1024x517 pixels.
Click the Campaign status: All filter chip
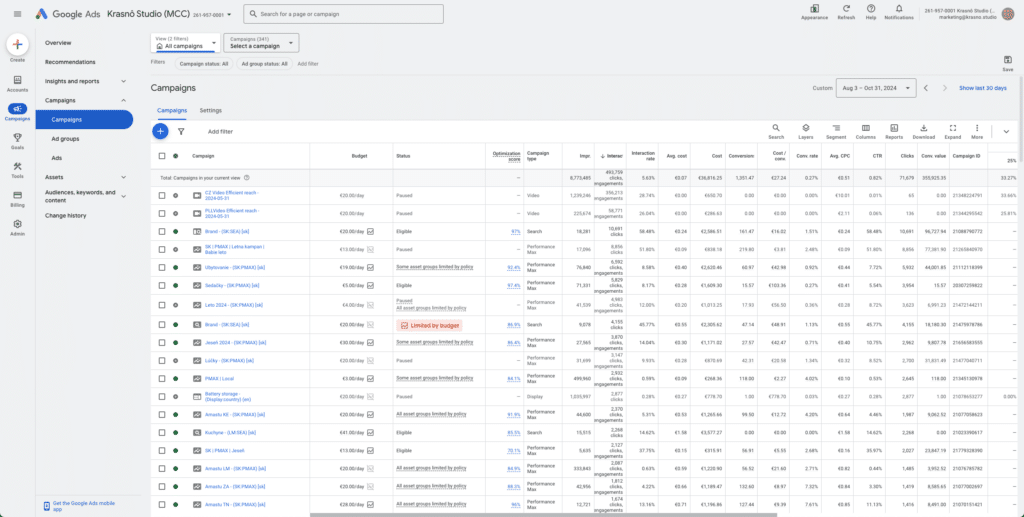[202, 64]
